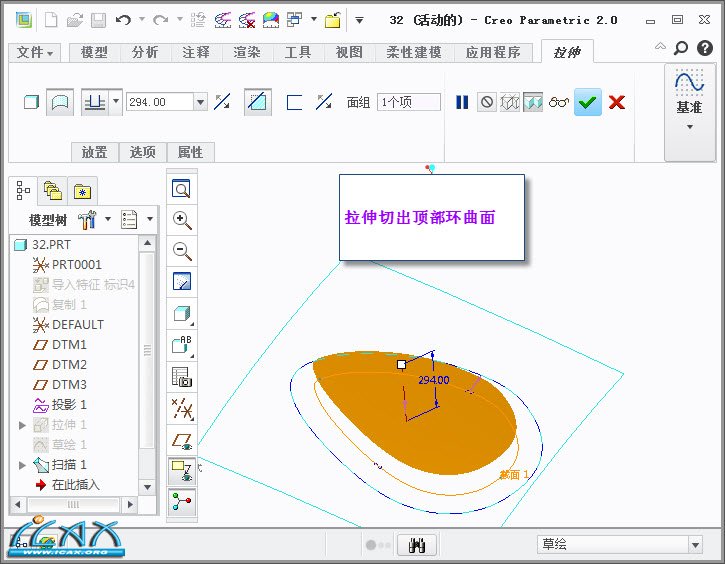
Task: Open the 文件 menu
Action: [x=37, y=52]
